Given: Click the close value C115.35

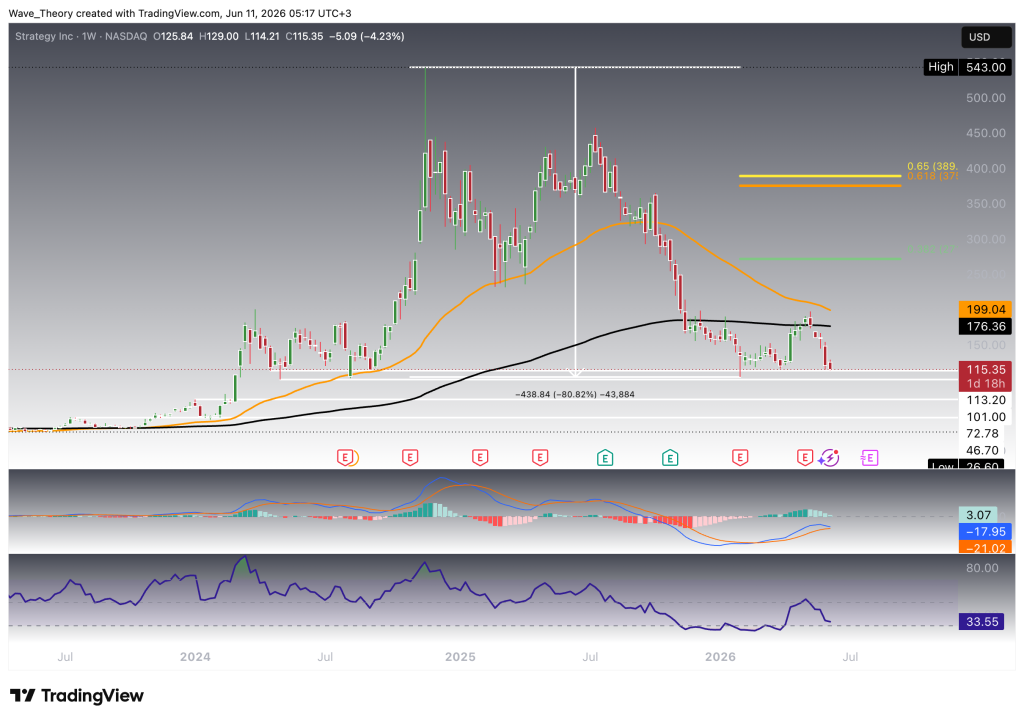Looking at the screenshot, I should click(304, 37).
